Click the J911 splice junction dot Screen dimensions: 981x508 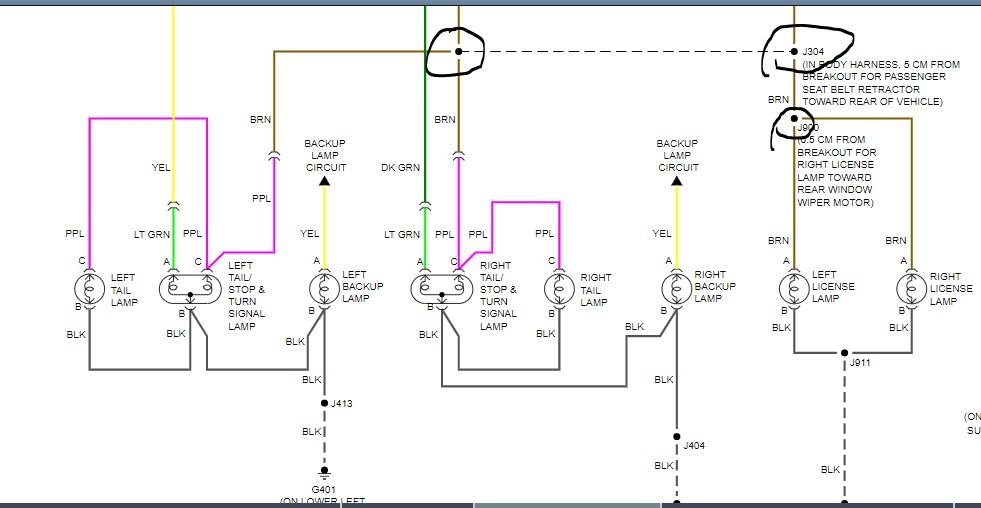click(x=844, y=353)
